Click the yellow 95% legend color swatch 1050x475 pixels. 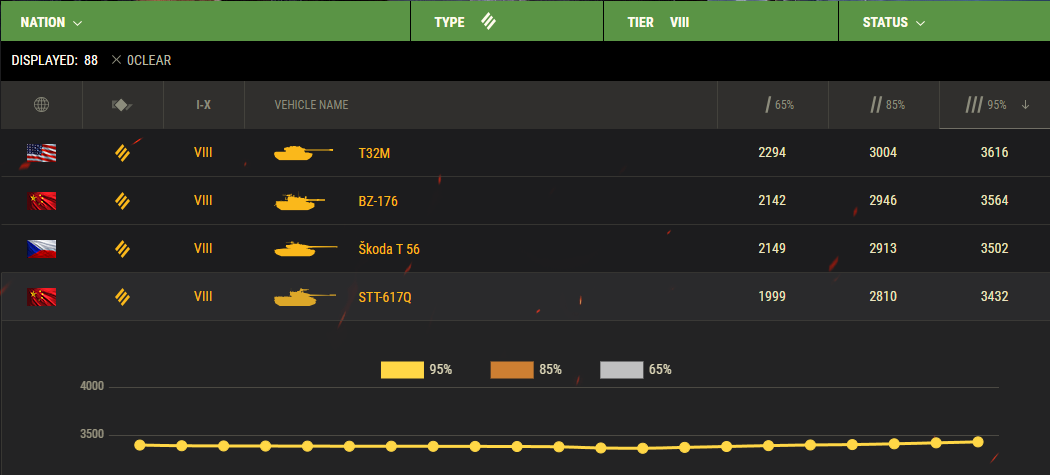(402, 370)
